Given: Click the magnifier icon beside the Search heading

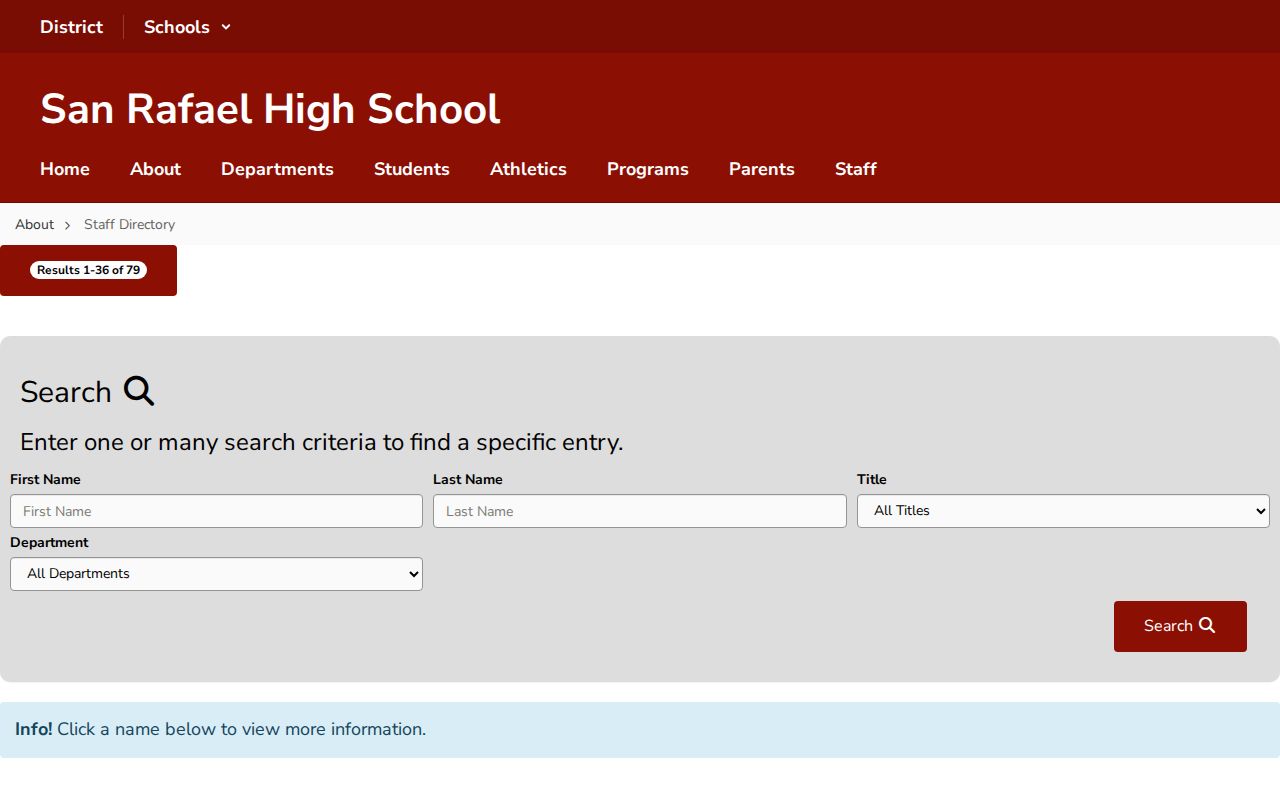Looking at the screenshot, I should (x=139, y=391).
